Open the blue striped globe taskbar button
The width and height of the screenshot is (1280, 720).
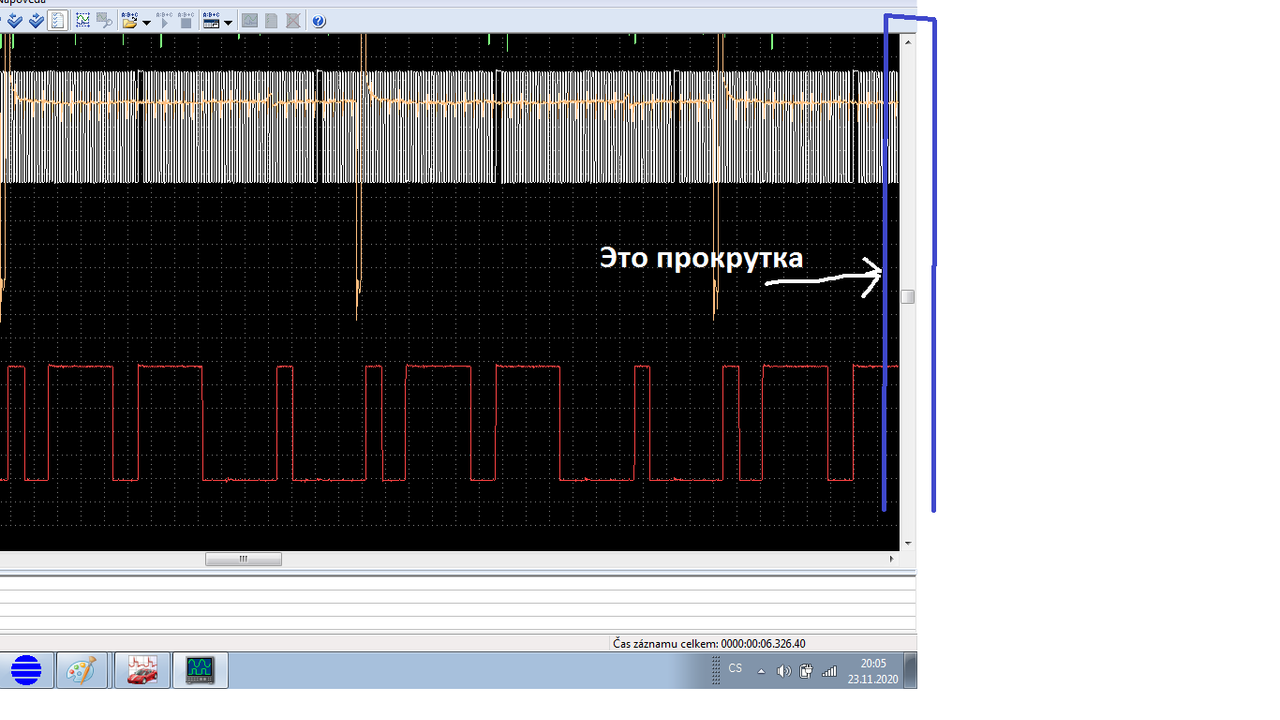point(26,670)
